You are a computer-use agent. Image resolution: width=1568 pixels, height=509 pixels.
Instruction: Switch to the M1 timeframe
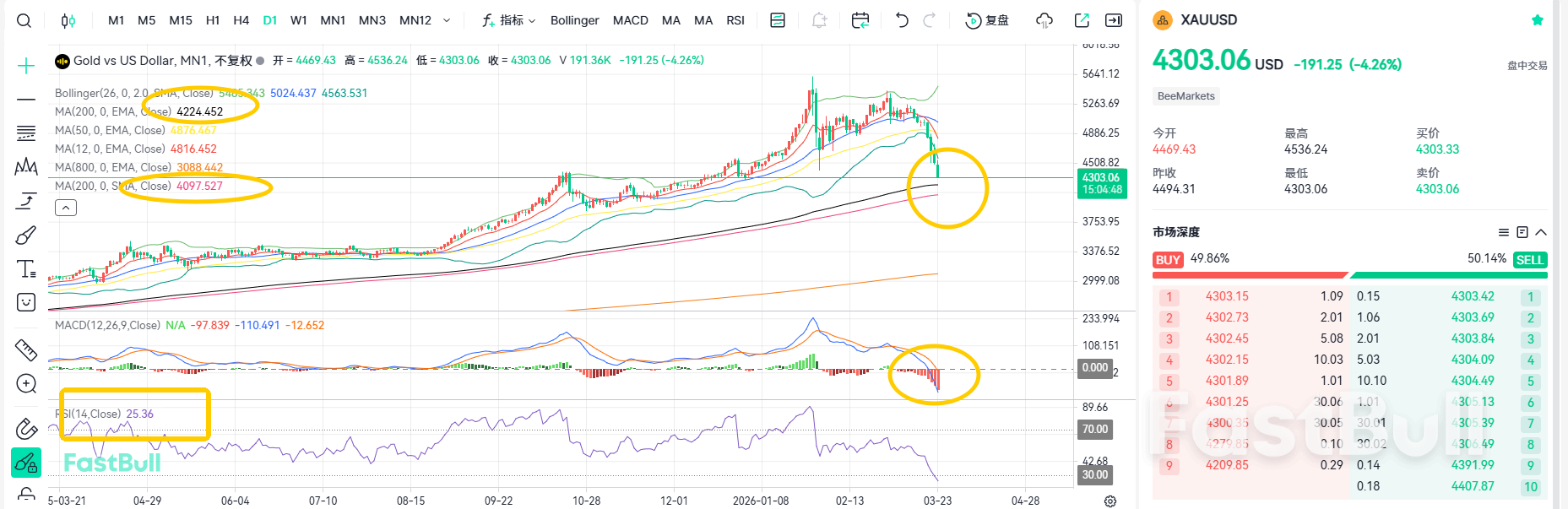(117, 20)
